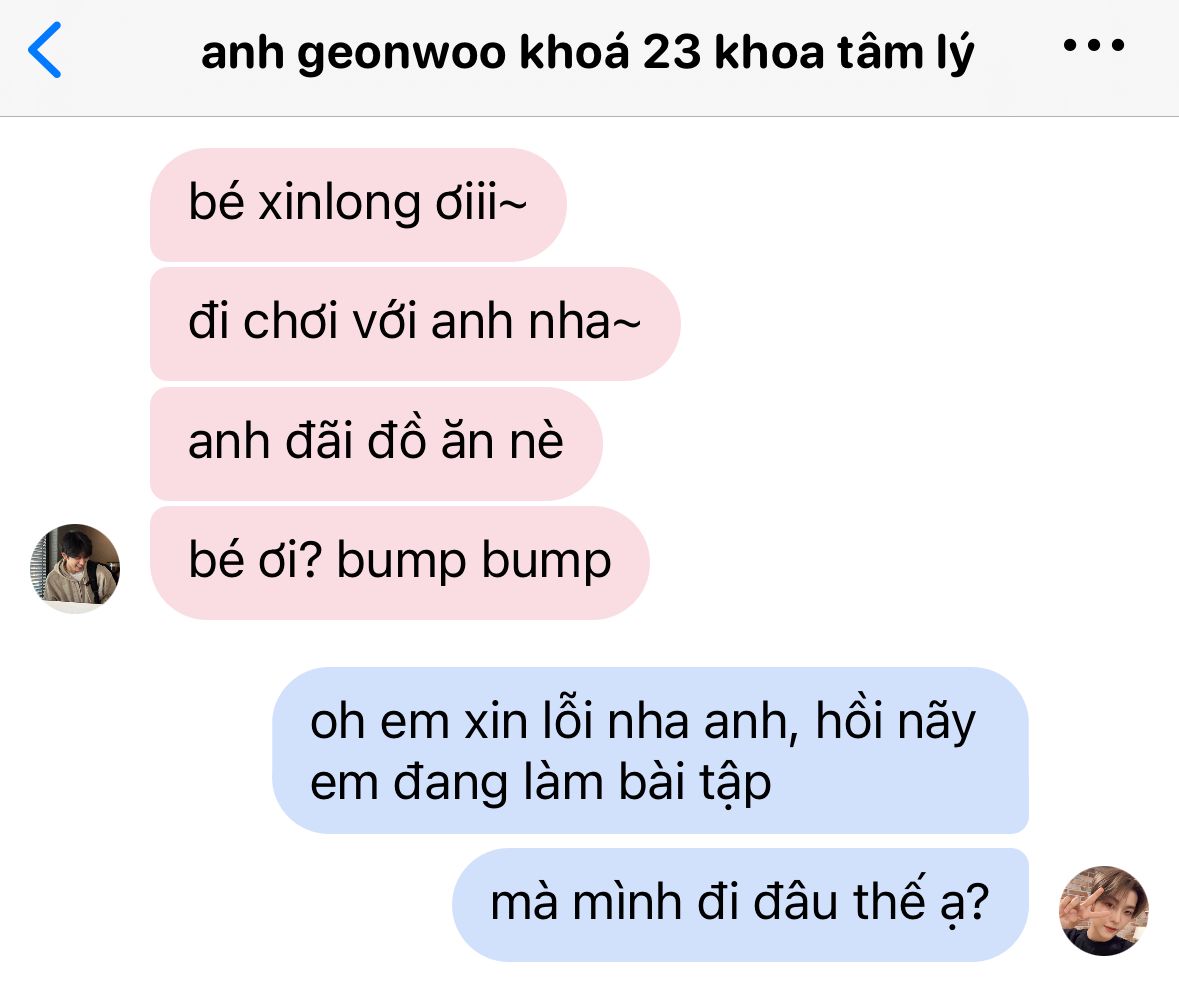Go back using the blue chevron arrow
The image size is (1179, 982).
point(44,50)
